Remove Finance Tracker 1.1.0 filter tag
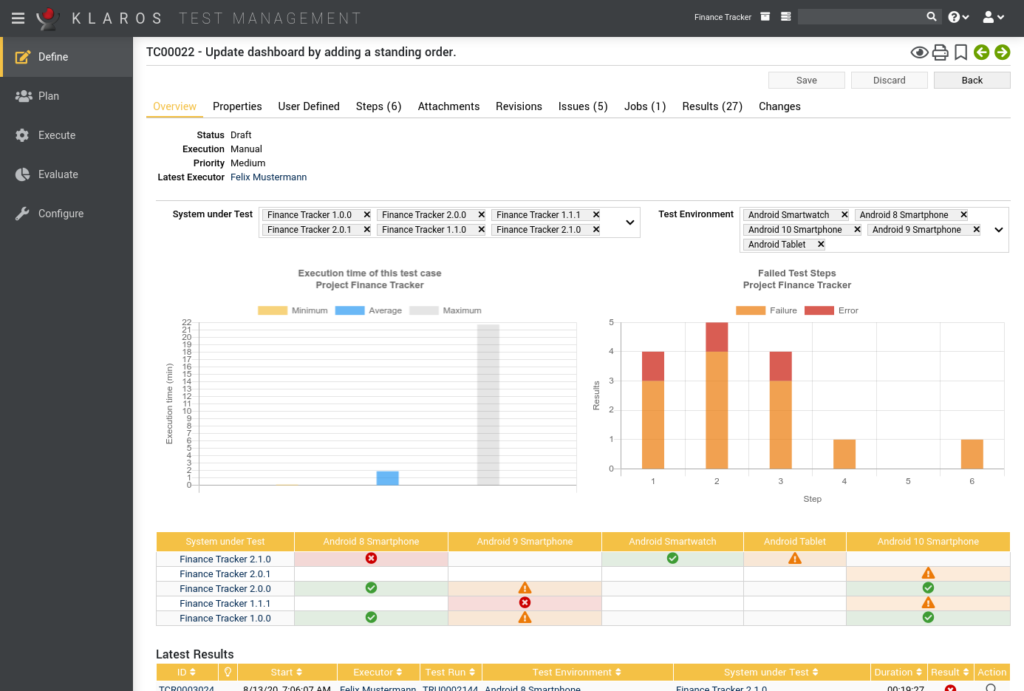Image resolution: width=1024 pixels, height=691 pixels. 481,230
